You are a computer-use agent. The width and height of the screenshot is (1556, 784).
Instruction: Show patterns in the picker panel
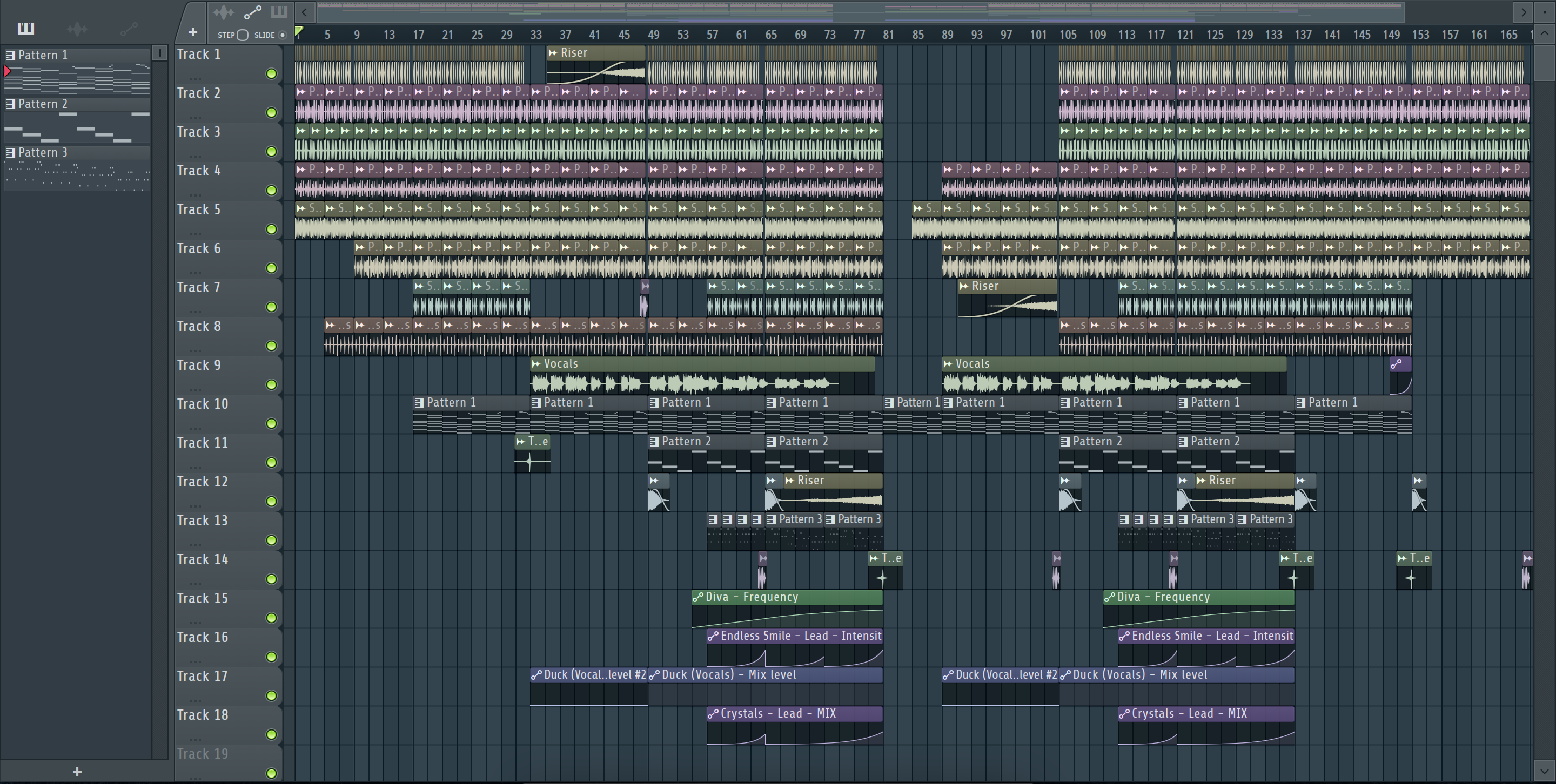pos(25,29)
